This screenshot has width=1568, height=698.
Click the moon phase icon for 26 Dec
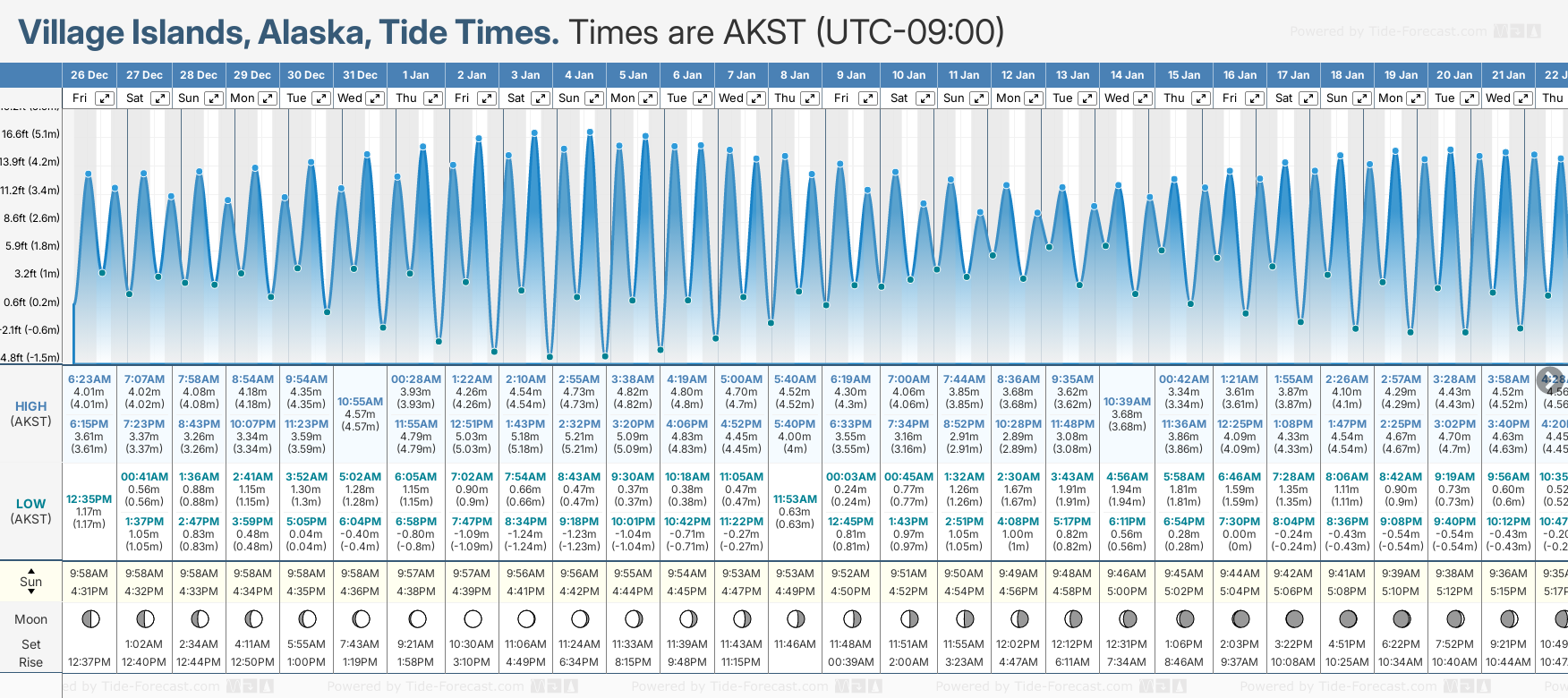[x=89, y=618]
